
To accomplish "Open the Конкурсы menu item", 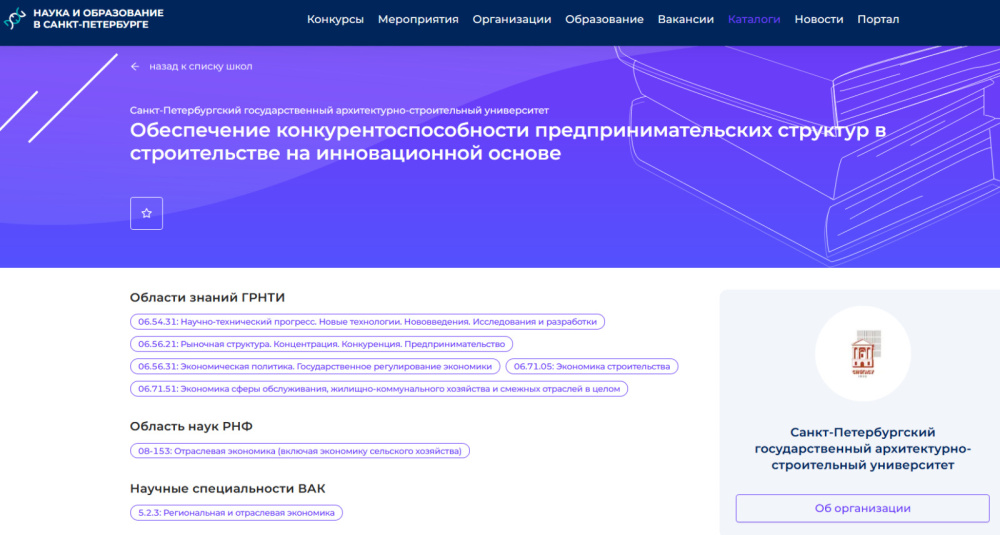I will (335, 19).
